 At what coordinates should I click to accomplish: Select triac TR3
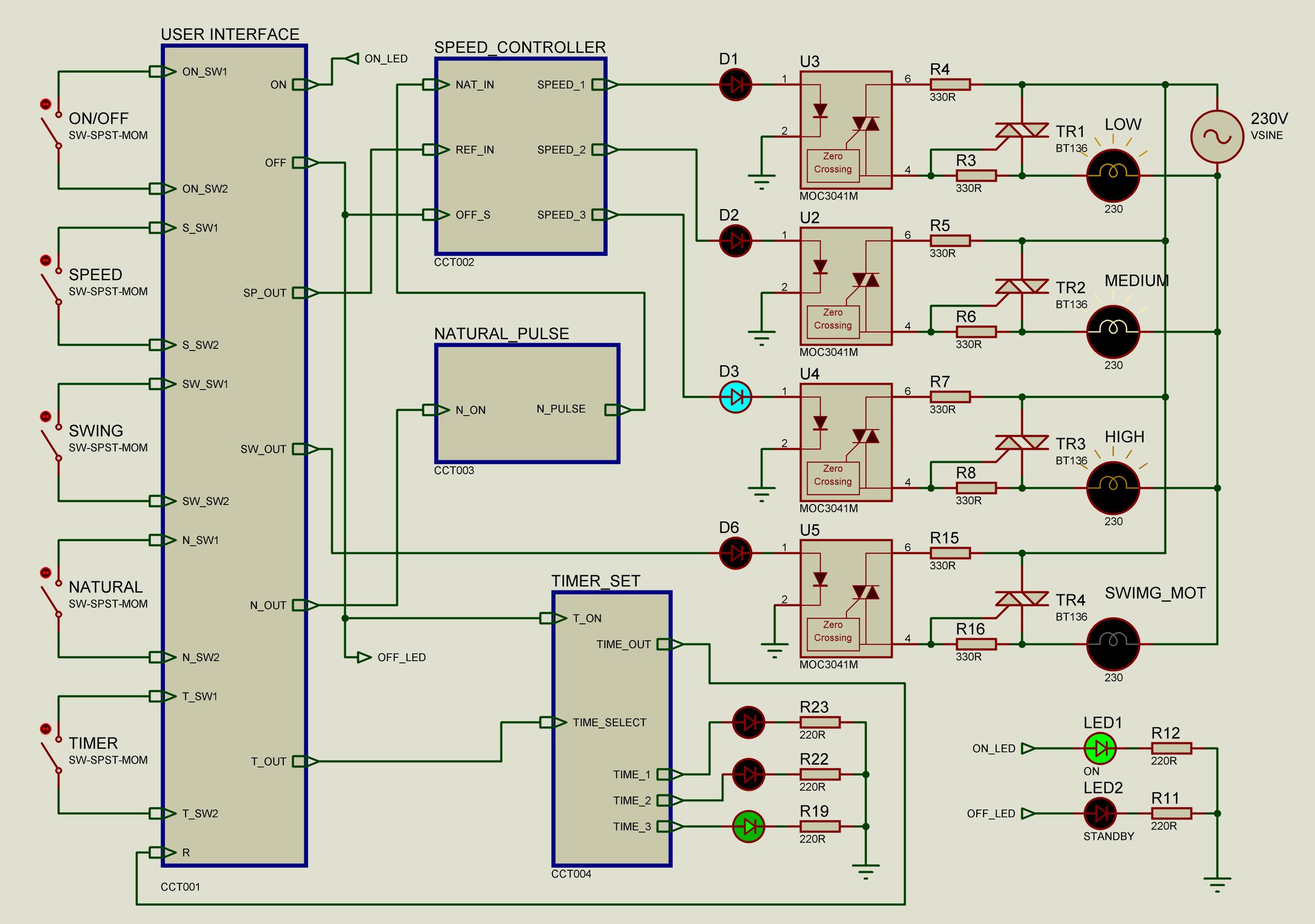[x=1022, y=443]
